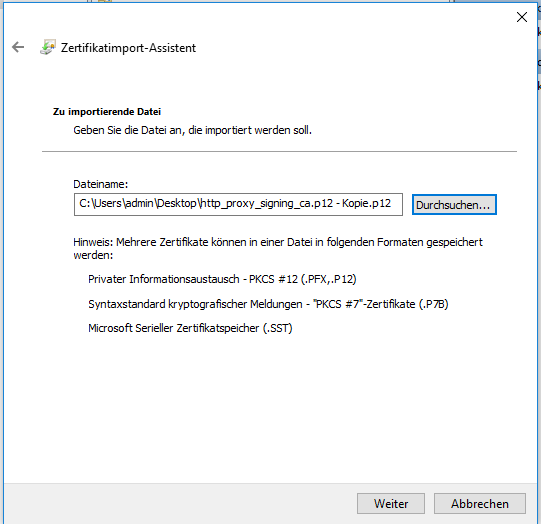
Task: Click the horizontal separator under the heading
Action: [279, 151]
